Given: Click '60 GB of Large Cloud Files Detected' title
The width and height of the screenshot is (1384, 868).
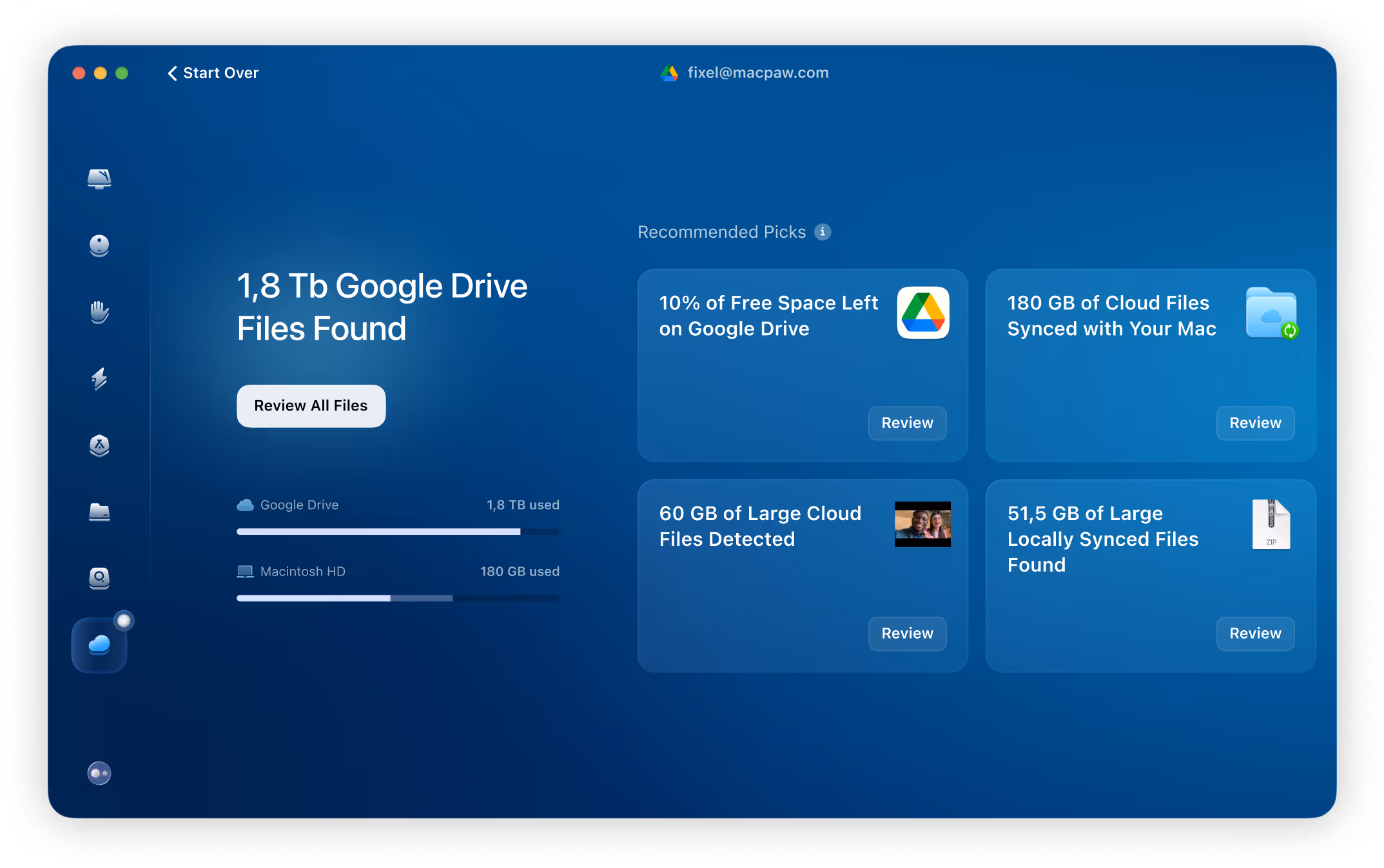Looking at the screenshot, I should coord(760,526).
